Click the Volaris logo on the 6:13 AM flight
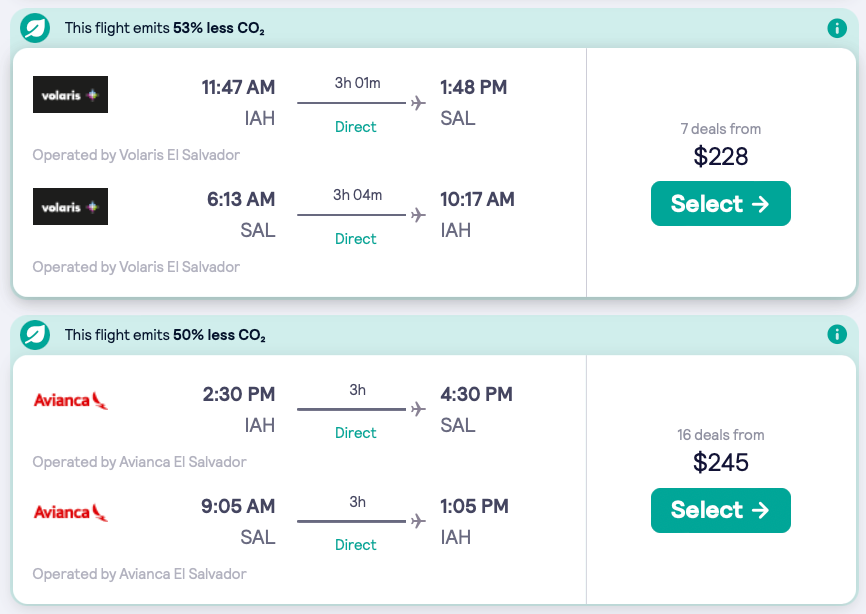The image size is (866, 614). click(x=70, y=207)
